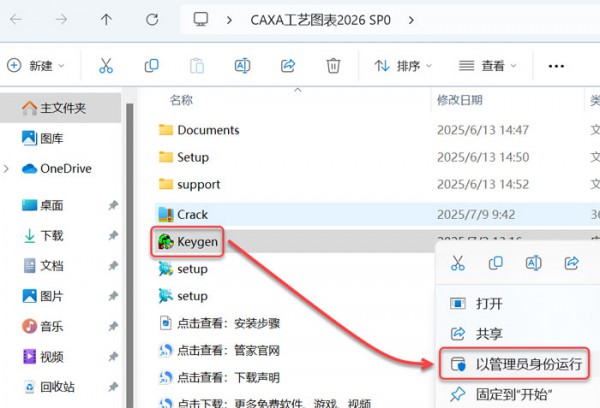Viewport: 600px width, 408px height.
Task: Click the pin icon next to 文档
Action: coord(113,266)
